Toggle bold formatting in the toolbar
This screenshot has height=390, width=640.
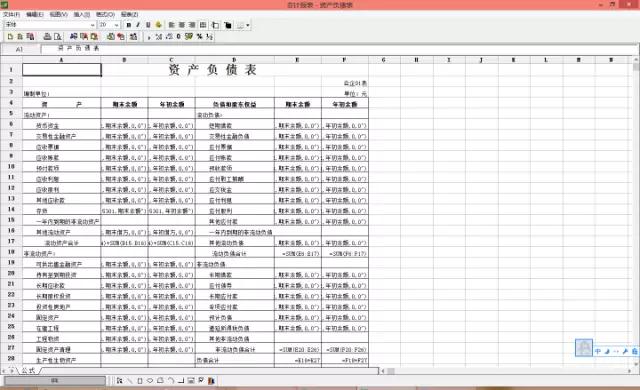[x=129, y=25]
